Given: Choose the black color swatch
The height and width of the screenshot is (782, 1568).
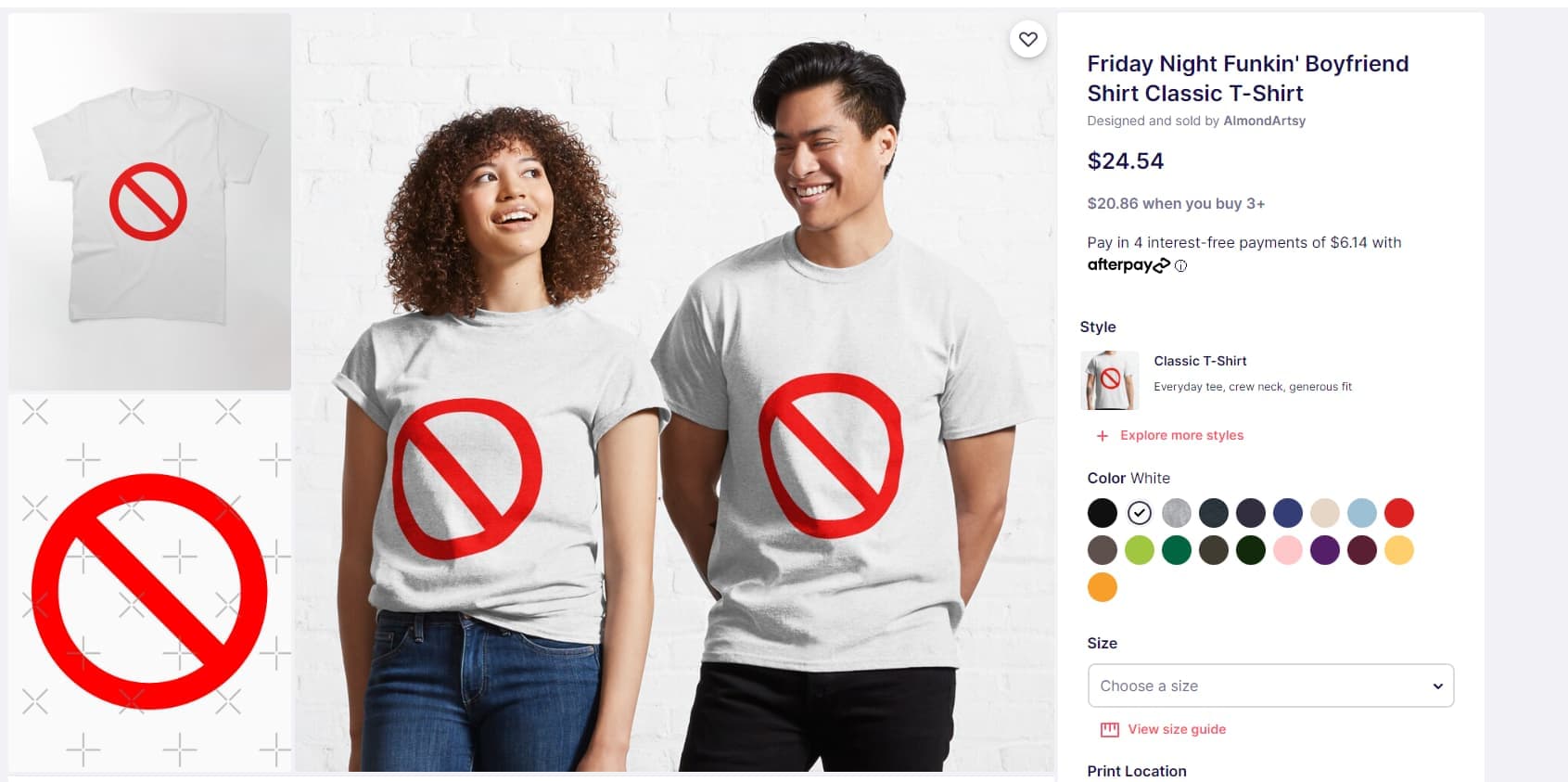Looking at the screenshot, I should coord(1103,513).
